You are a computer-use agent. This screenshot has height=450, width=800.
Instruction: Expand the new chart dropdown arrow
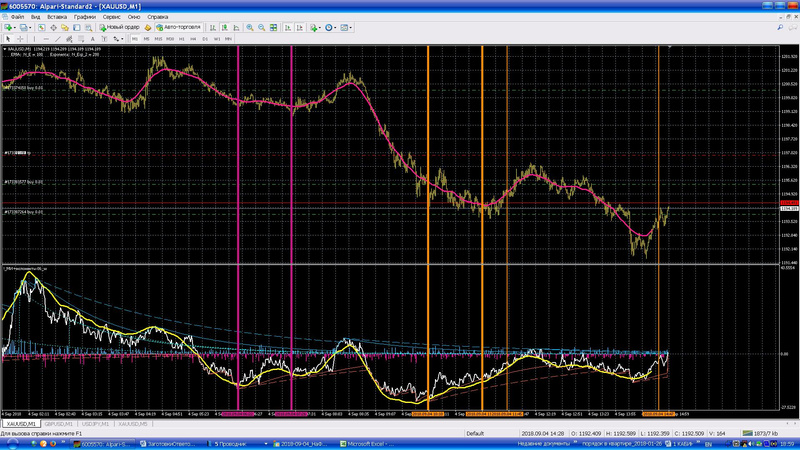[17, 27]
